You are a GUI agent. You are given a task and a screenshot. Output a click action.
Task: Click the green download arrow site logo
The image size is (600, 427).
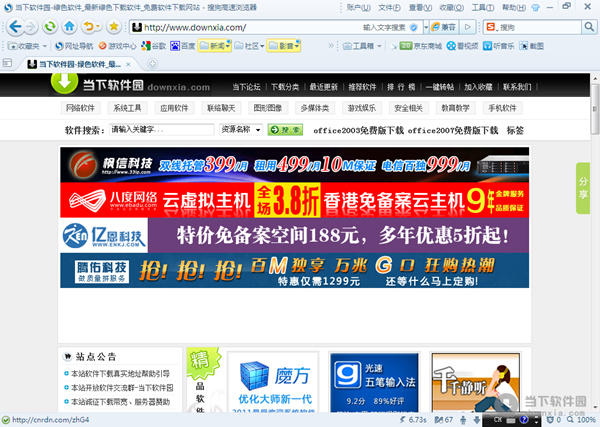pyautogui.click(x=64, y=83)
